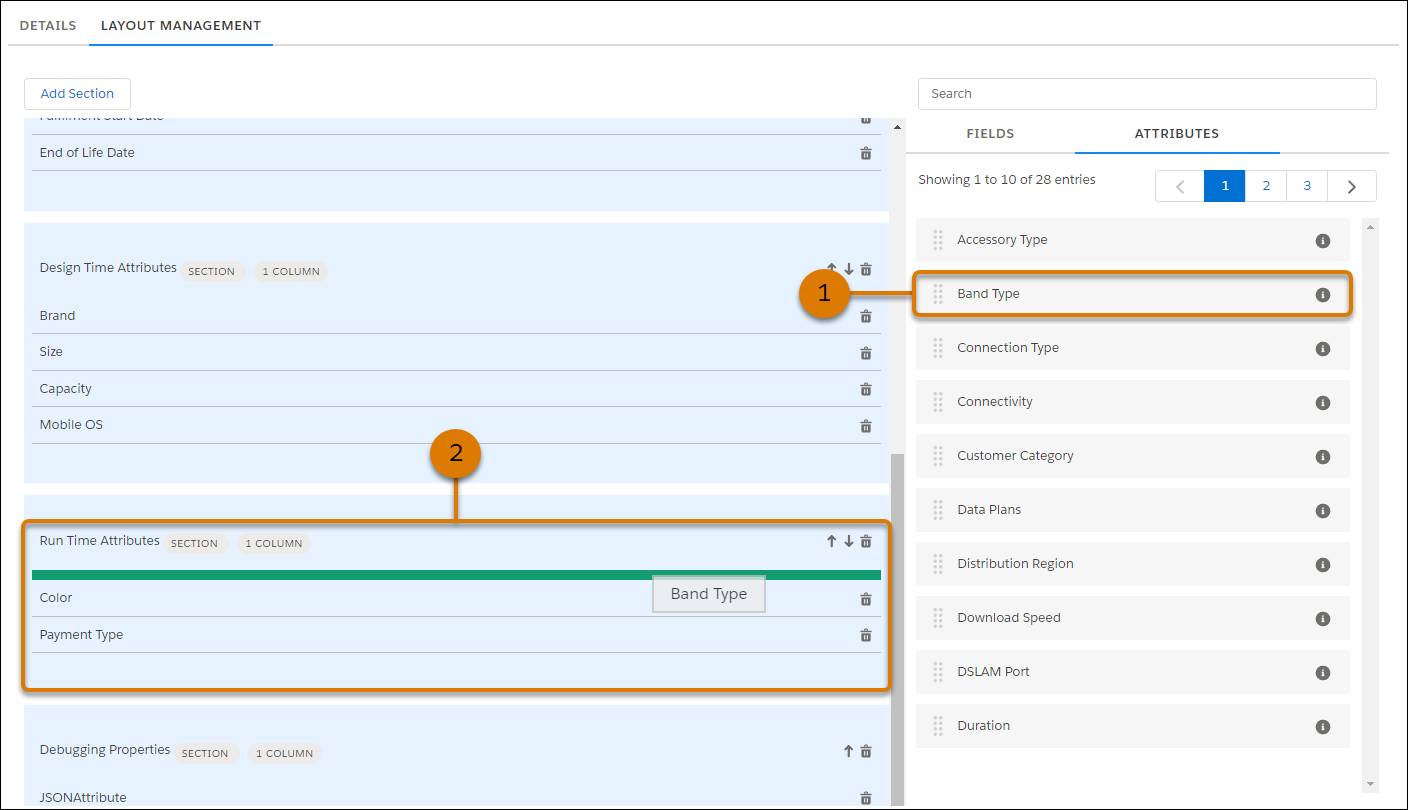Delete the End of Life Date field
Image resolution: width=1408 pixels, height=810 pixels.
coord(866,153)
